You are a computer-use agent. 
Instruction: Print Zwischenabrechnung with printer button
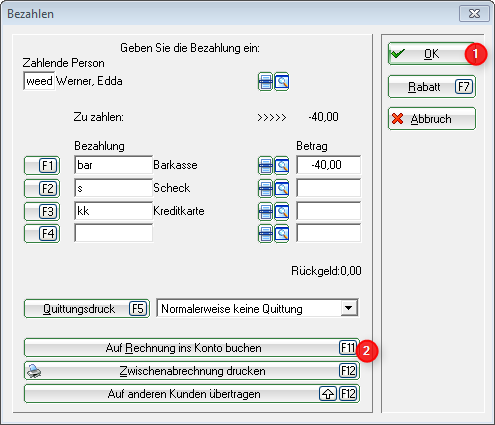click(192, 371)
